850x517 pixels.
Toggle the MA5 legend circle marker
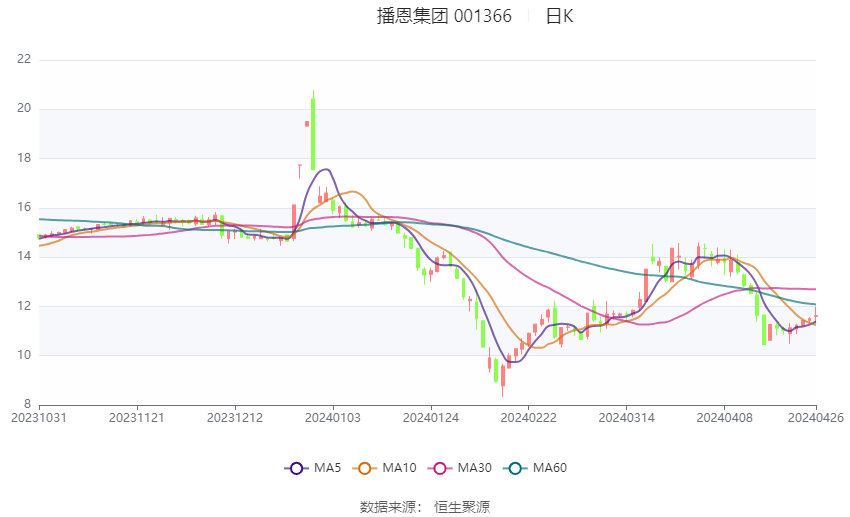[x=296, y=468]
